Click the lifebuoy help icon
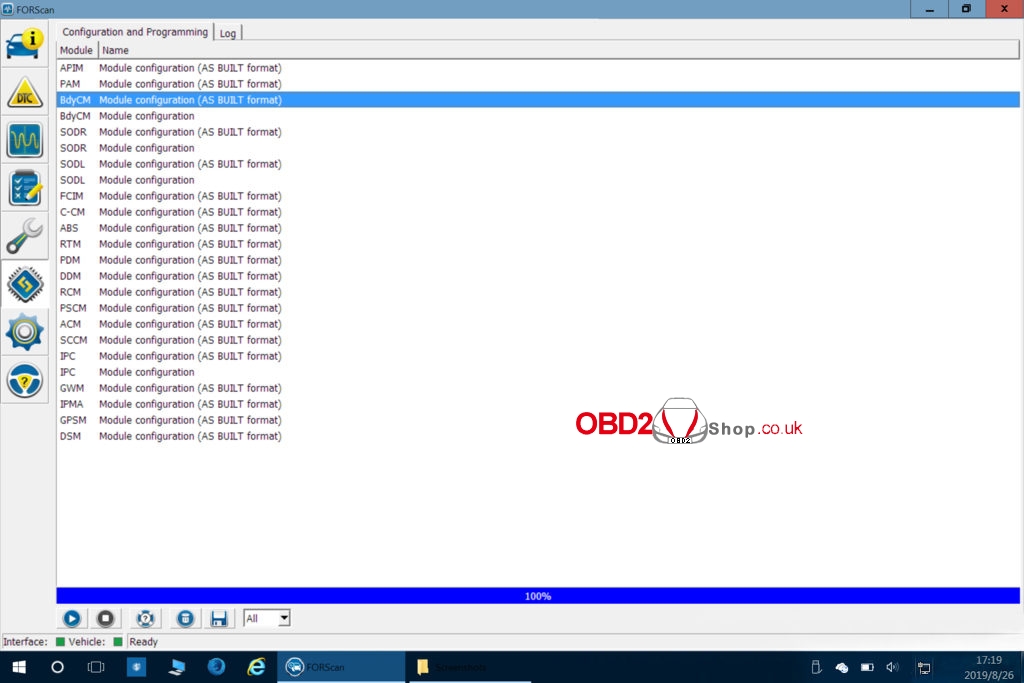Screen dimensions: 1024x683 click(x=147, y=619)
